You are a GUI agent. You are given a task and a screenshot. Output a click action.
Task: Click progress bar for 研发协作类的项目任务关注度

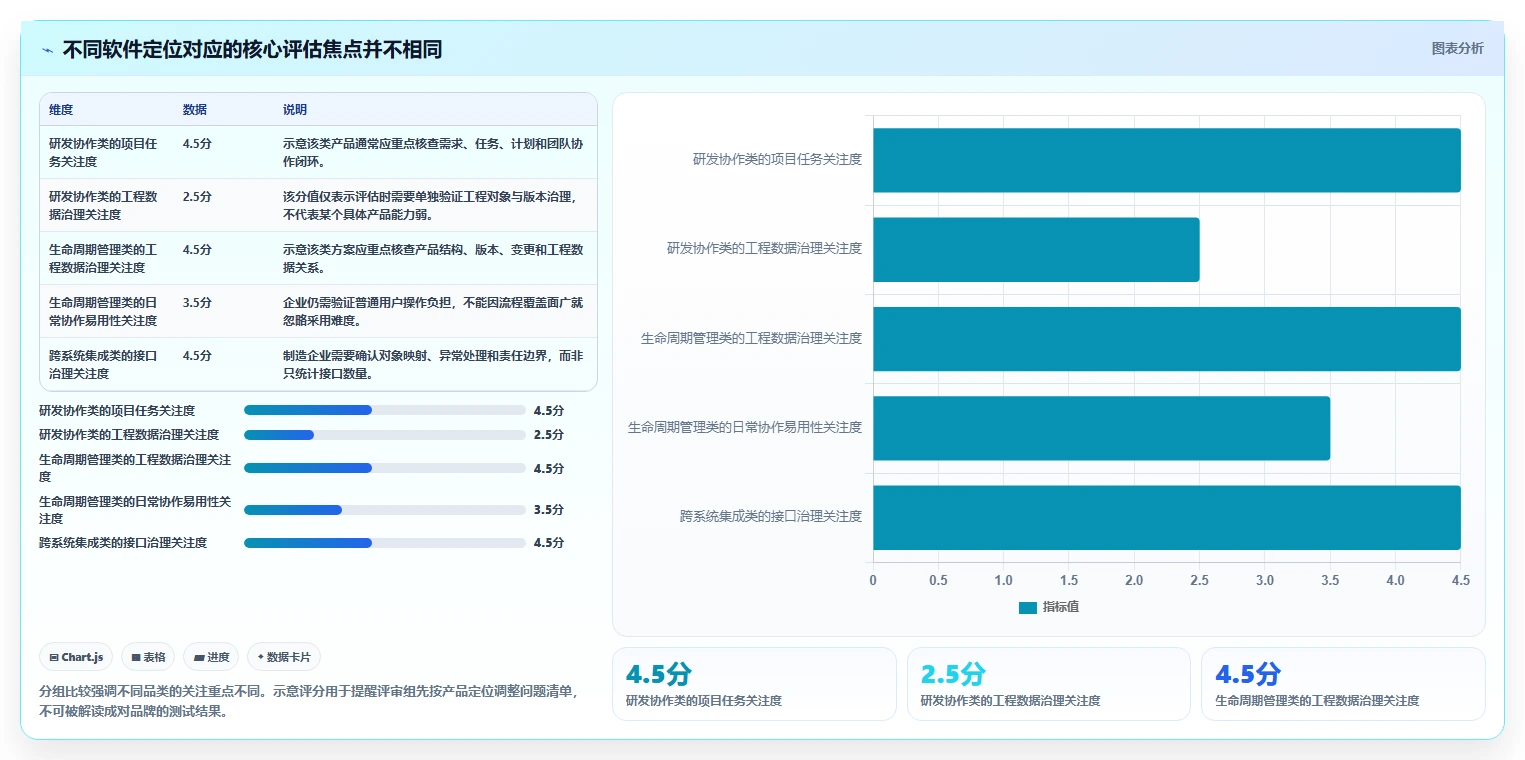coord(385,410)
